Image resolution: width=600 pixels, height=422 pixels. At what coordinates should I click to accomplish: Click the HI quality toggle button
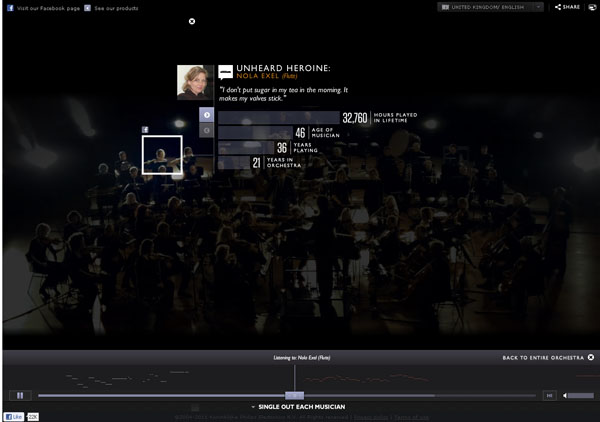[549, 395]
